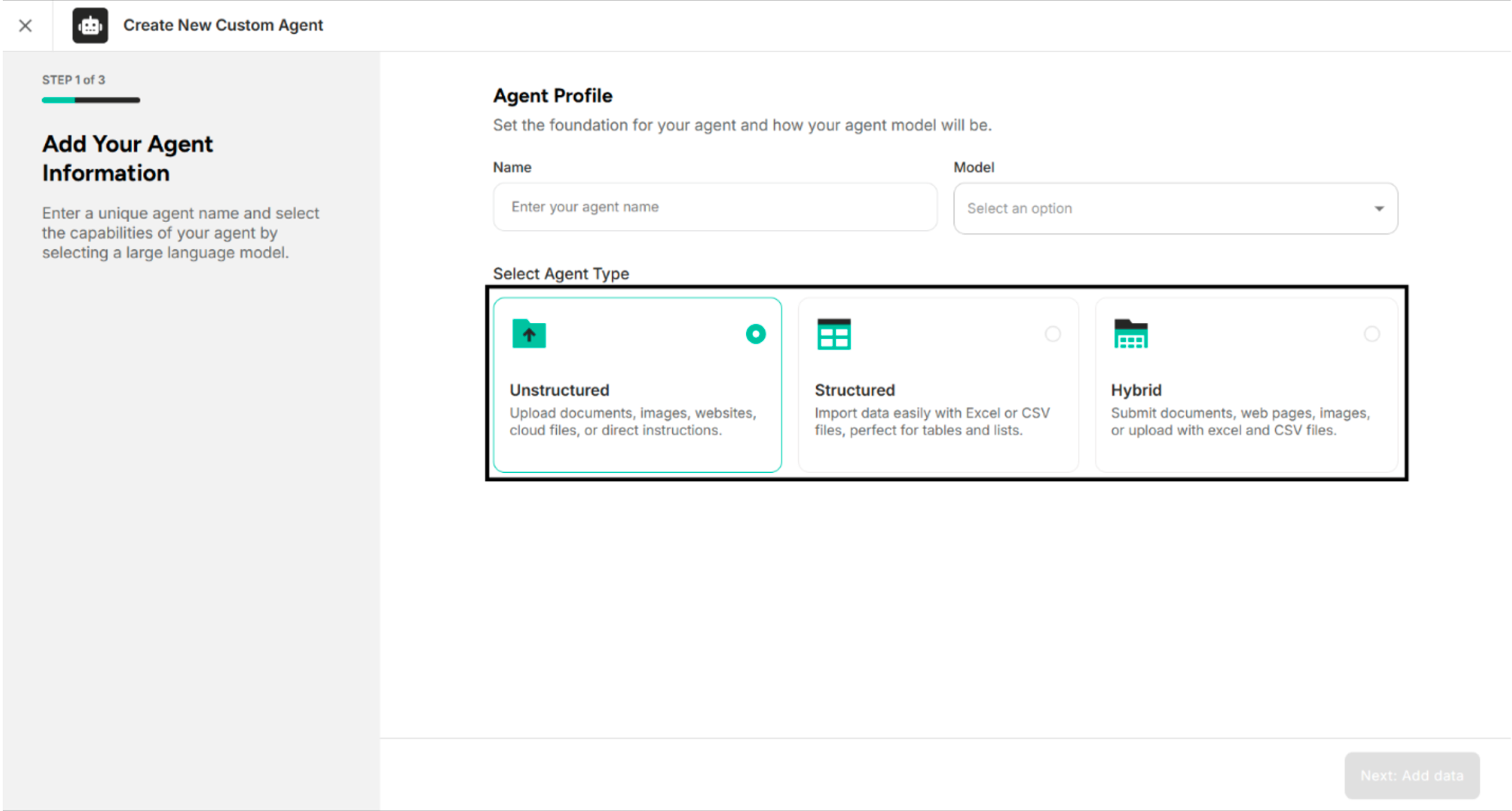
Task: Open the Model dropdown arrow
Action: tap(1379, 208)
